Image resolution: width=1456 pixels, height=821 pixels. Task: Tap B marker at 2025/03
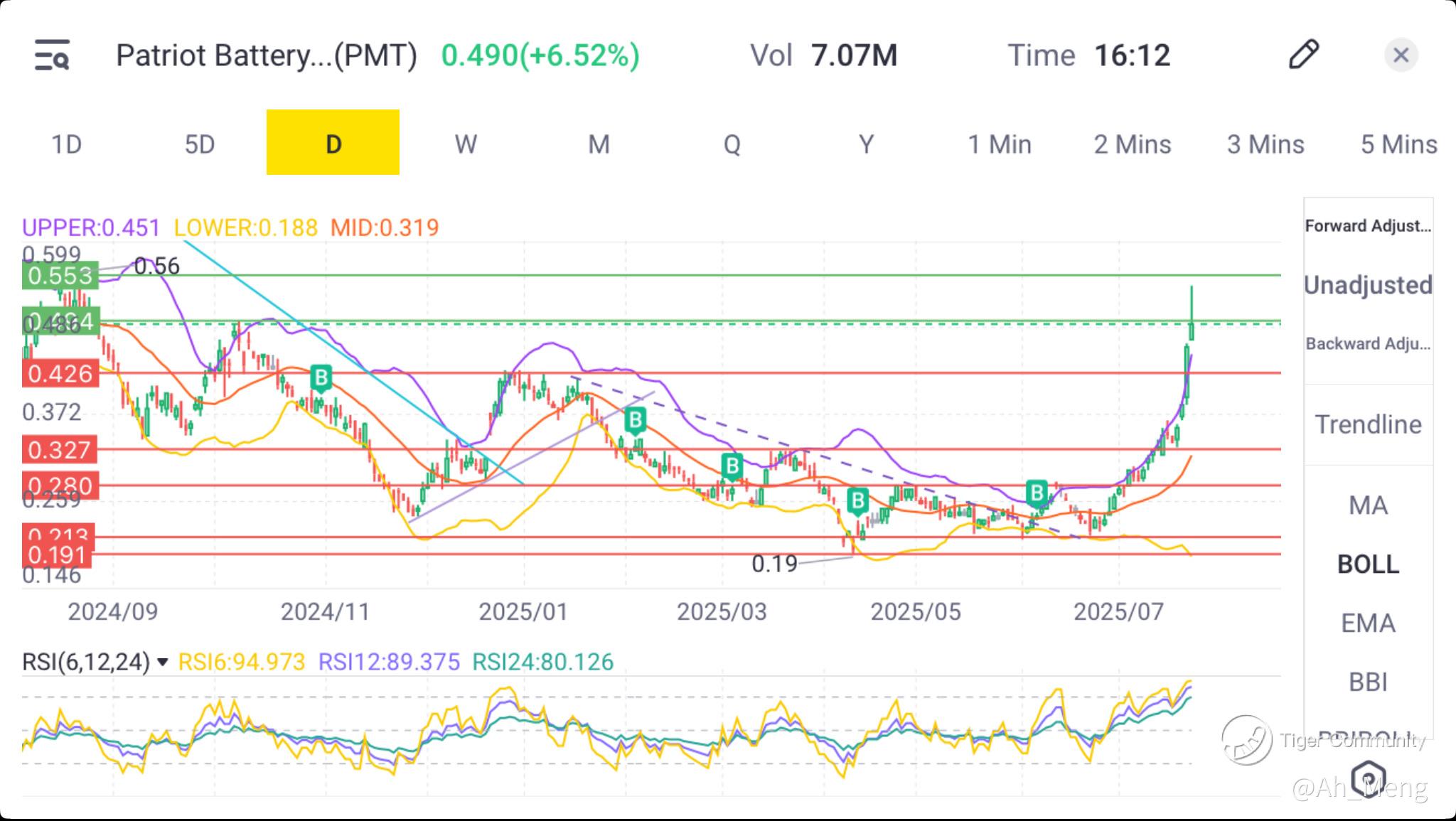tap(732, 466)
